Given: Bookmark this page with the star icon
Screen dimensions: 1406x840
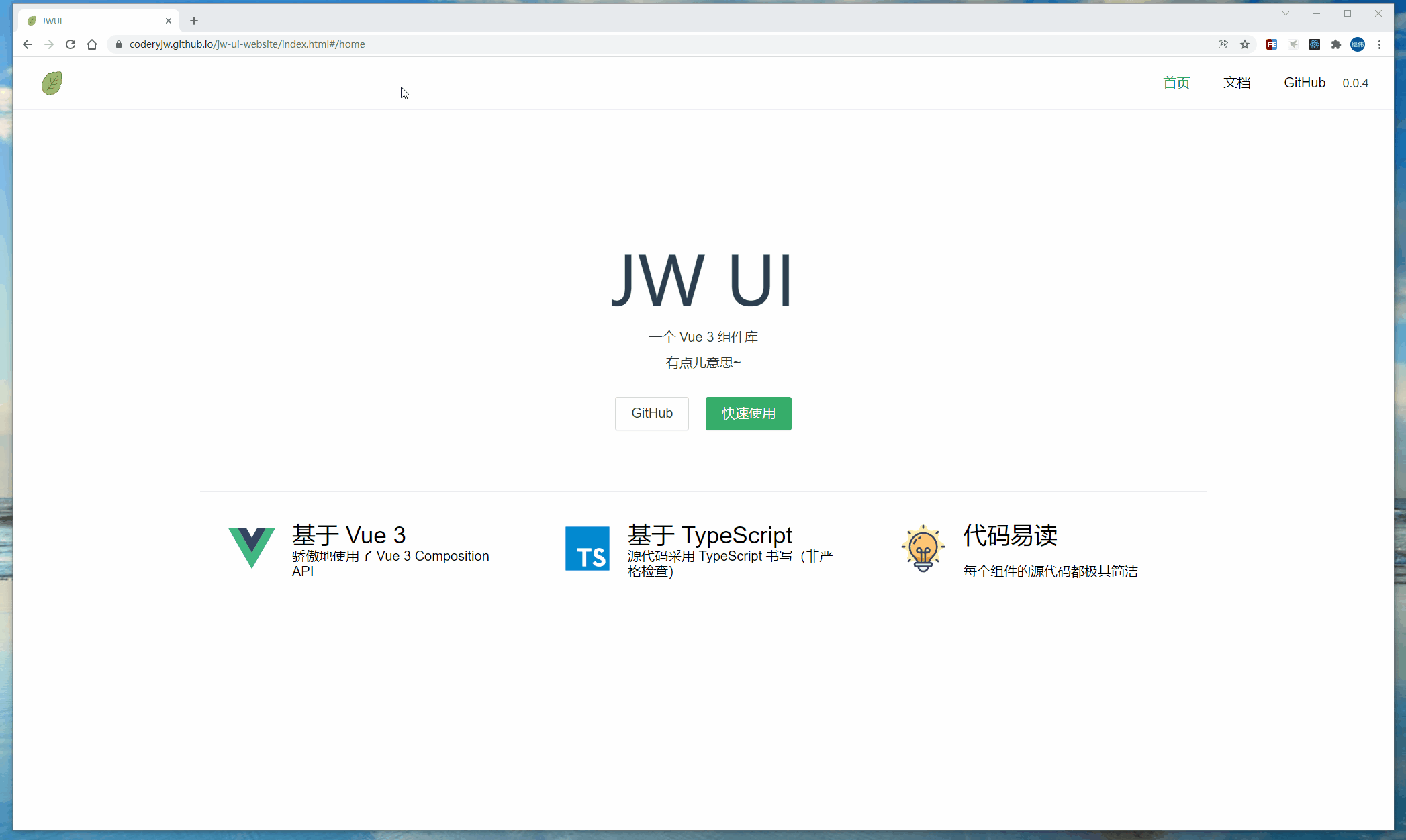Looking at the screenshot, I should [1245, 44].
